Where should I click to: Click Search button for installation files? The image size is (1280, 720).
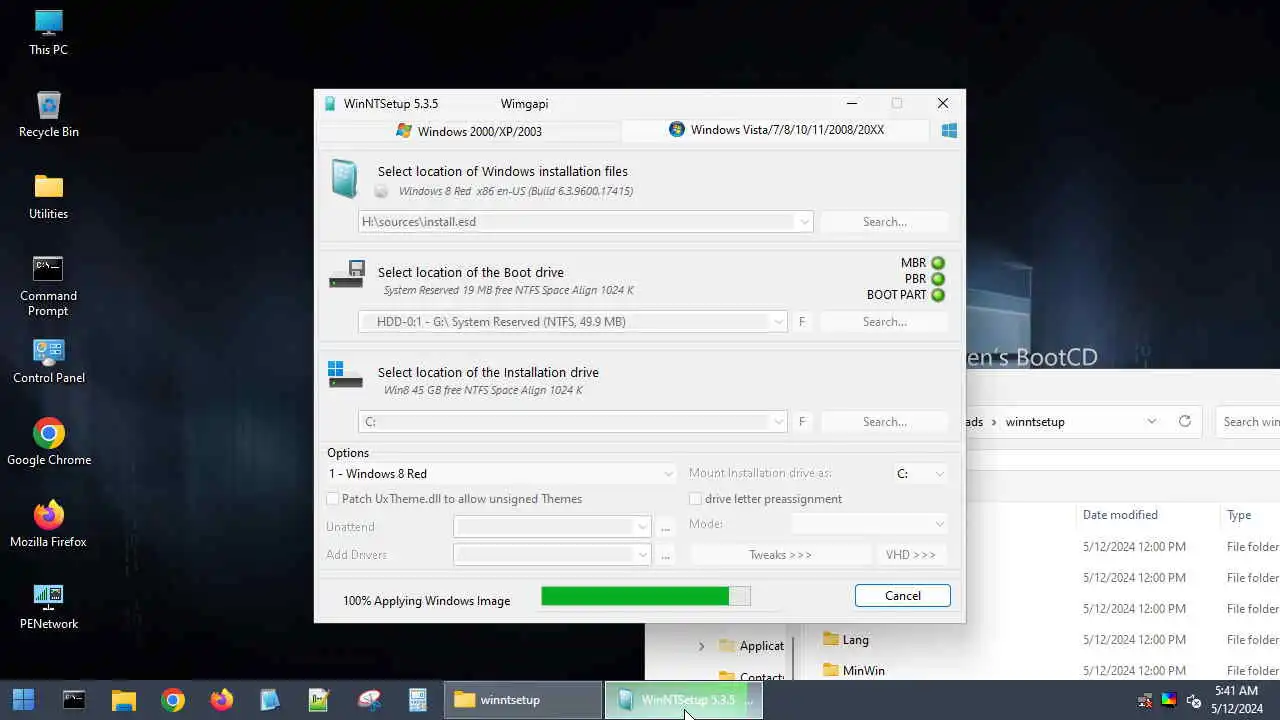point(885,222)
